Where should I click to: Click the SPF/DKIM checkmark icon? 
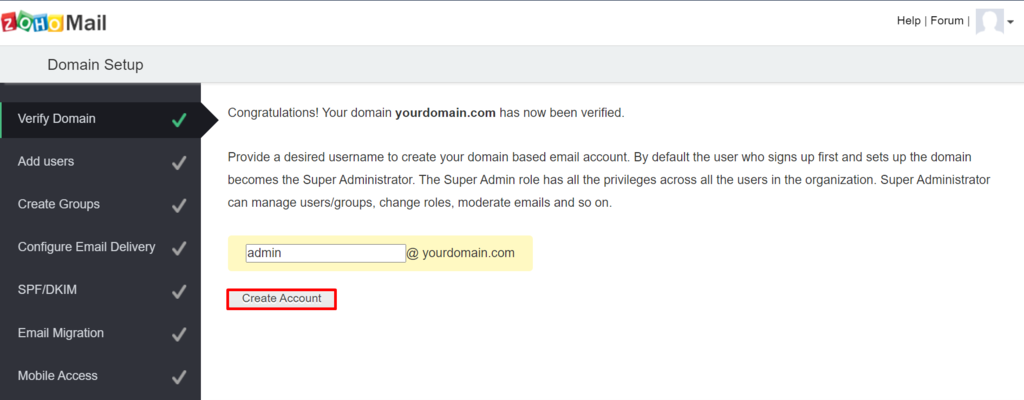[179, 292]
